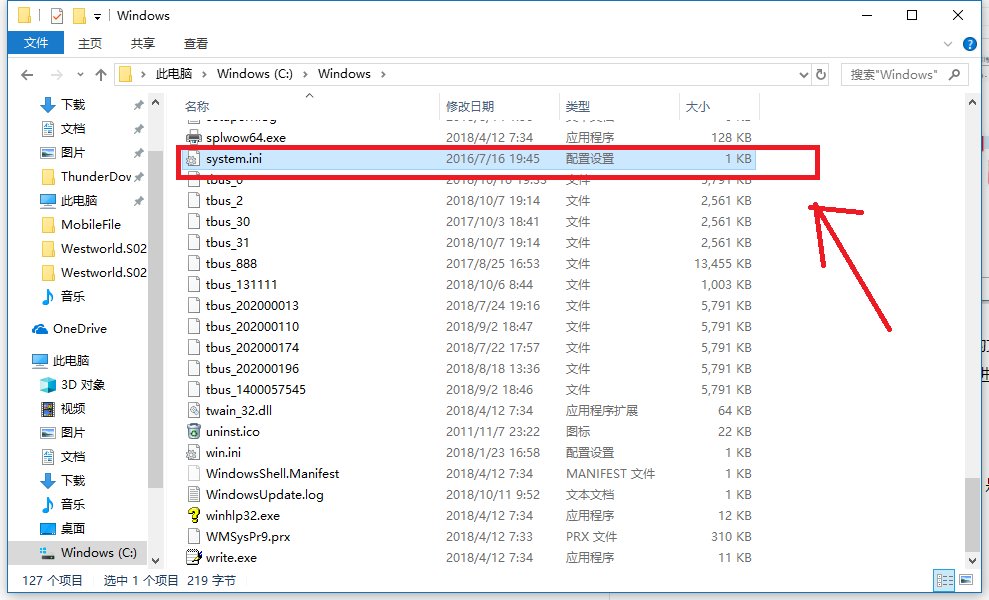This screenshot has width=989, height=600.
Task: Navigate up one folder level
Action: pos(103,73)
